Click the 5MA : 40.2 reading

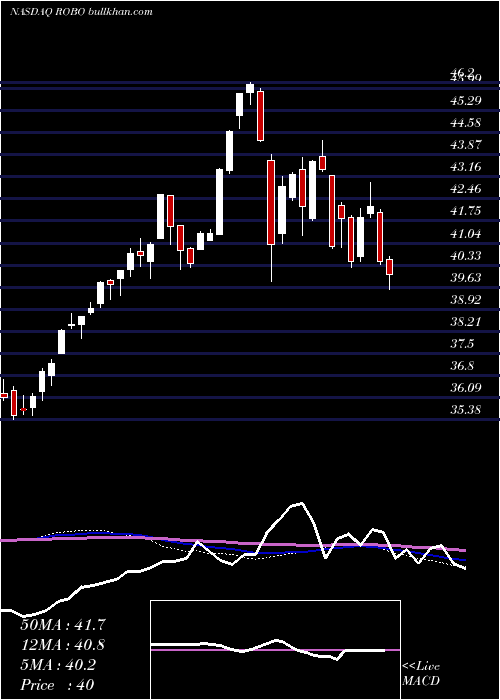[x=58, y=665]
